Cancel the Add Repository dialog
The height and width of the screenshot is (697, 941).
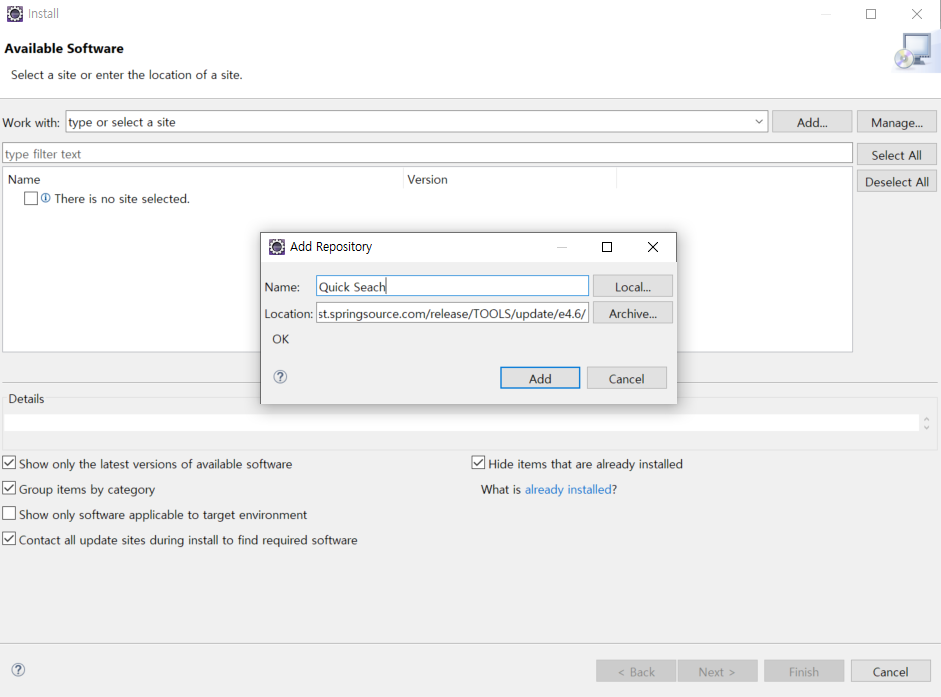pos(627,378)
